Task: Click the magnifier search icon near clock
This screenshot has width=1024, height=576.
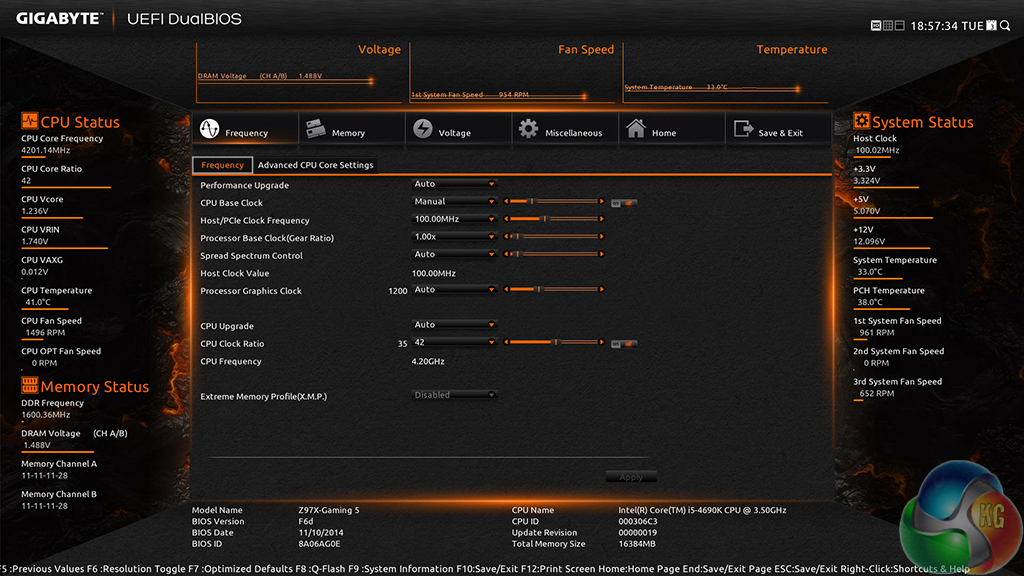Action: pos(1007,25)
